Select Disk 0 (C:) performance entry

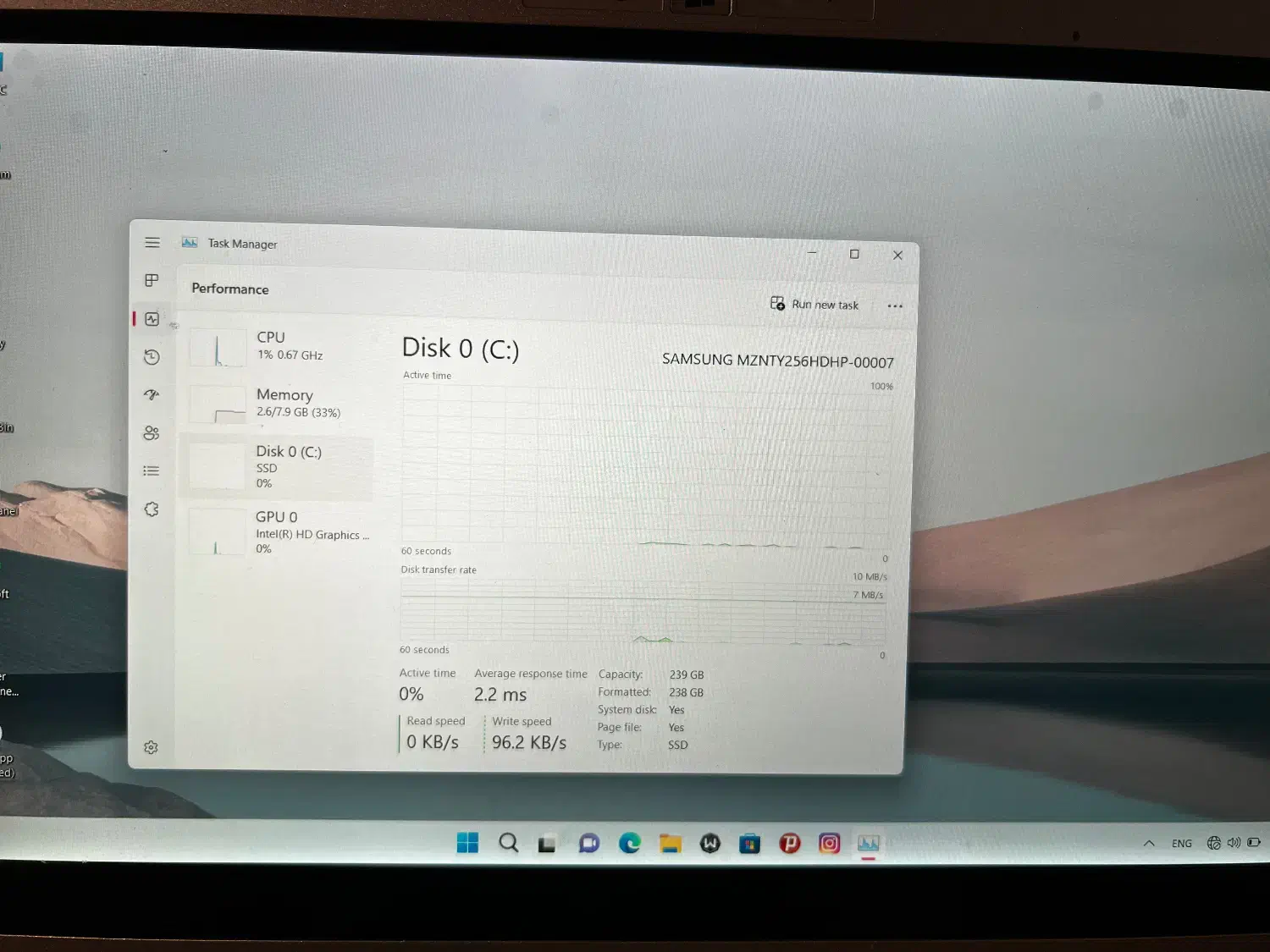pyautogui.click(x=279, y=467)
